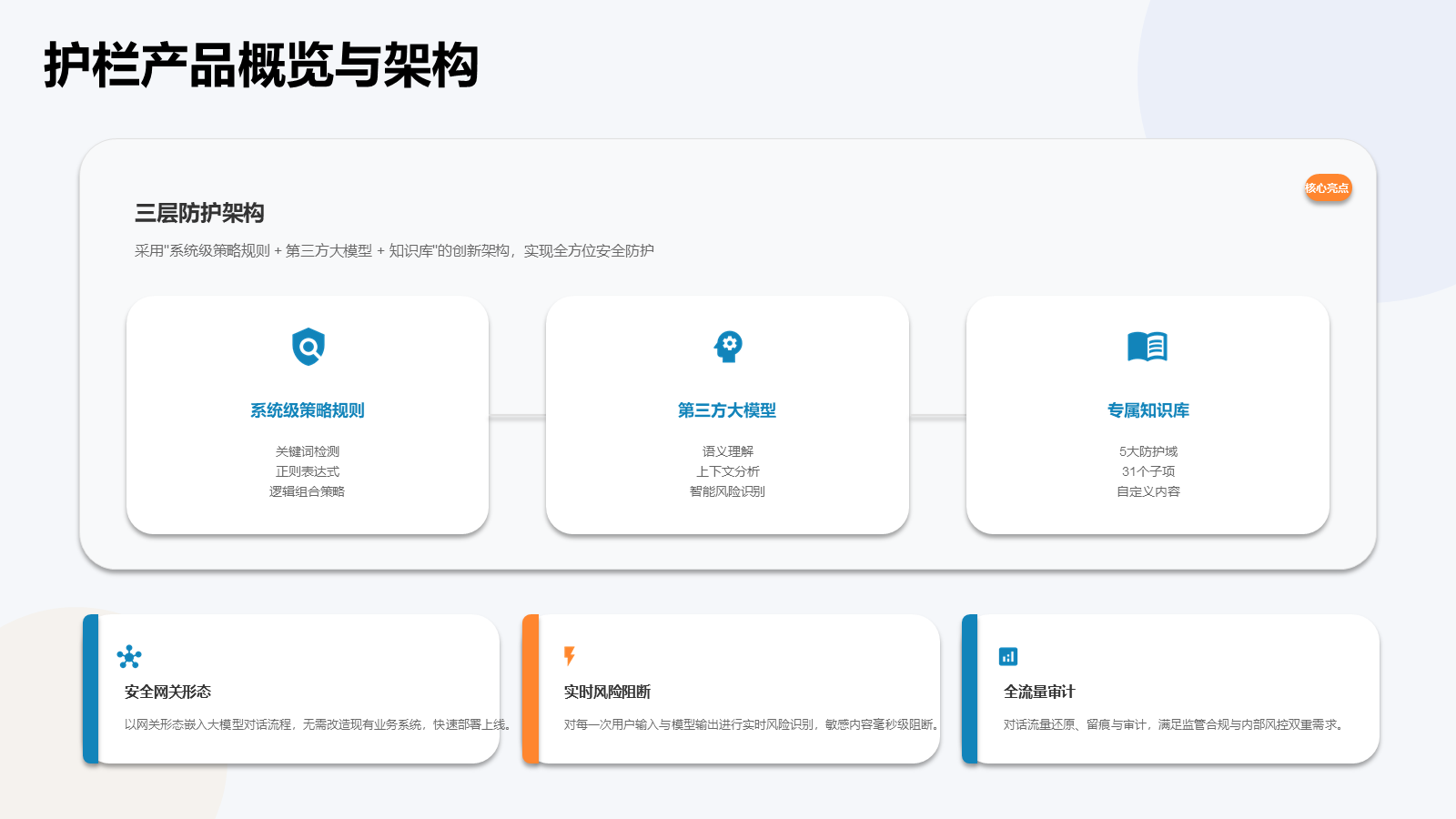Click the description starting with 以网关形态嵌入
The image size is (1456, 819).
click(320, 724)
